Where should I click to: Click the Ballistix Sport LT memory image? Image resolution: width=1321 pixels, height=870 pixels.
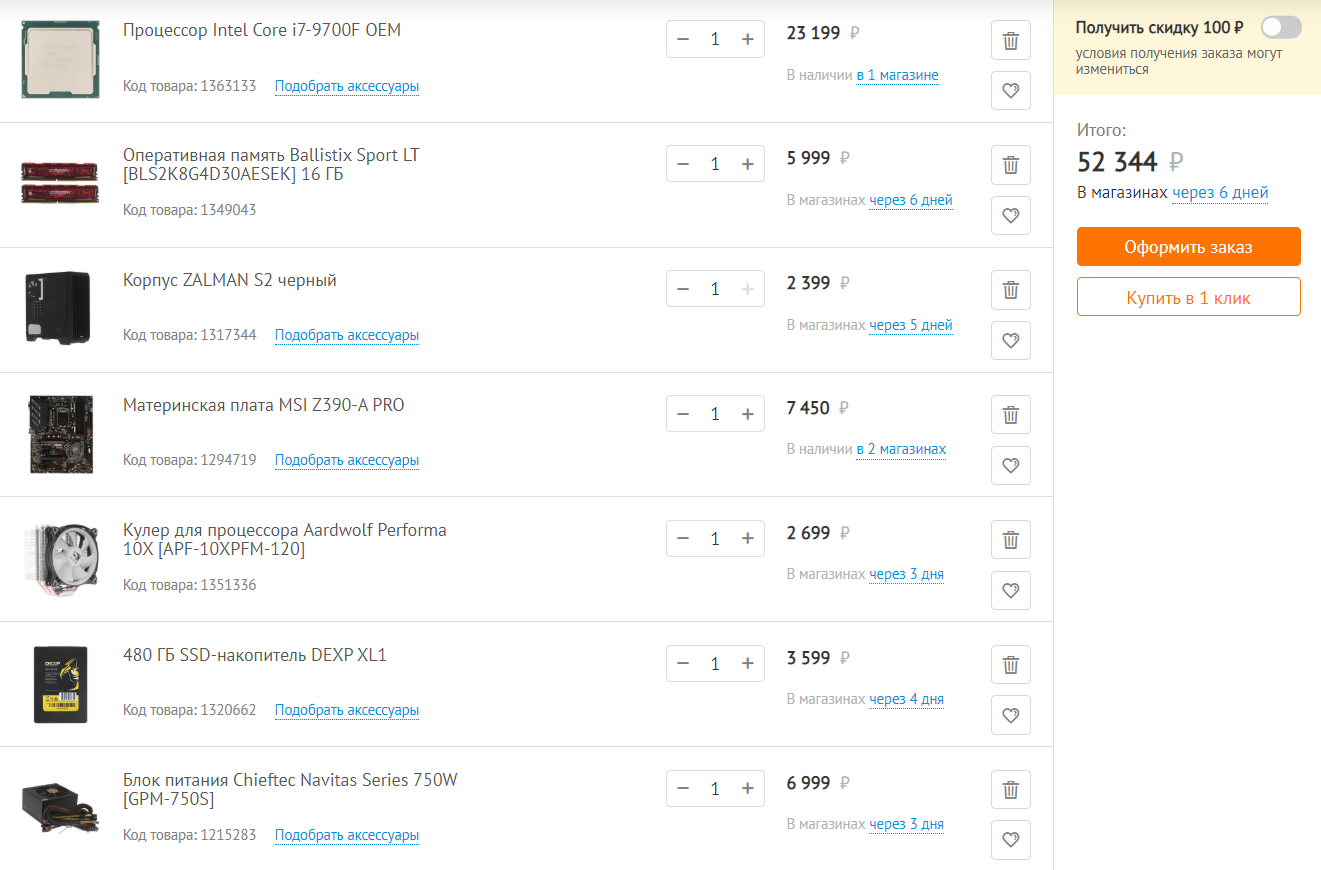[x=59, y=181]
